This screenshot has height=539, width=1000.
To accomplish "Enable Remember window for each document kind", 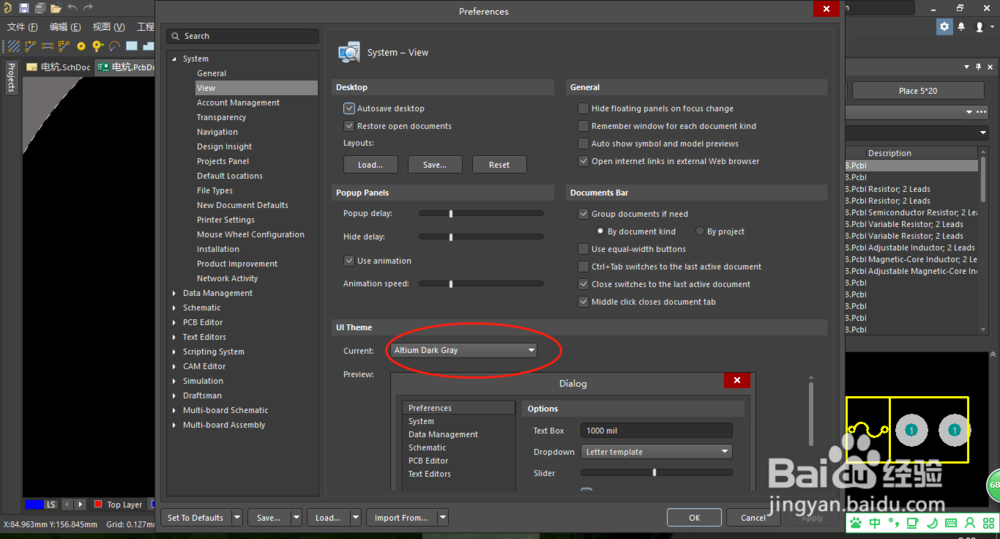I will tap(583, 126).
